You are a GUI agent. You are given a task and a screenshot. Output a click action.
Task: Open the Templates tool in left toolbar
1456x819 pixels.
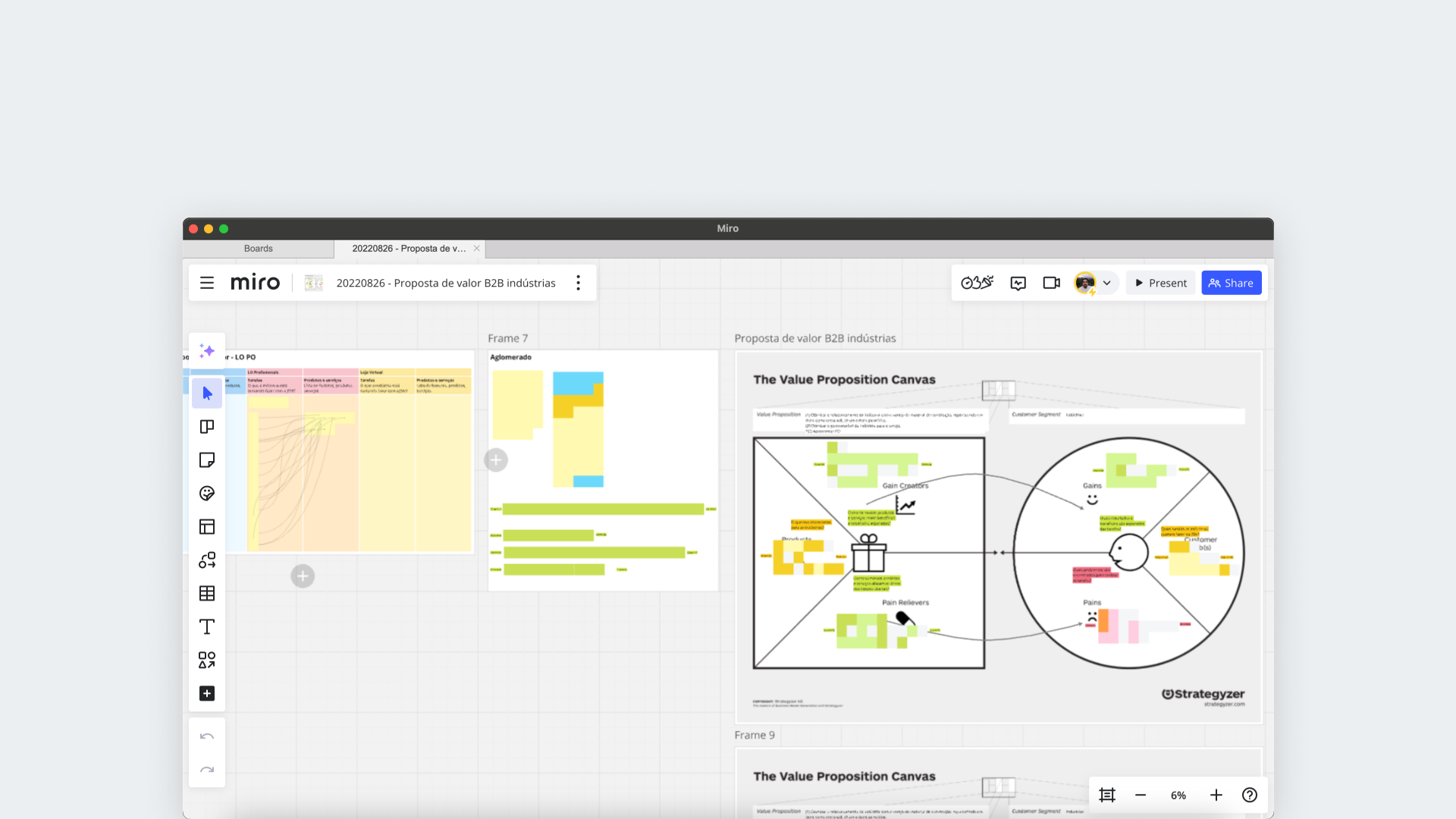(207, 427)
